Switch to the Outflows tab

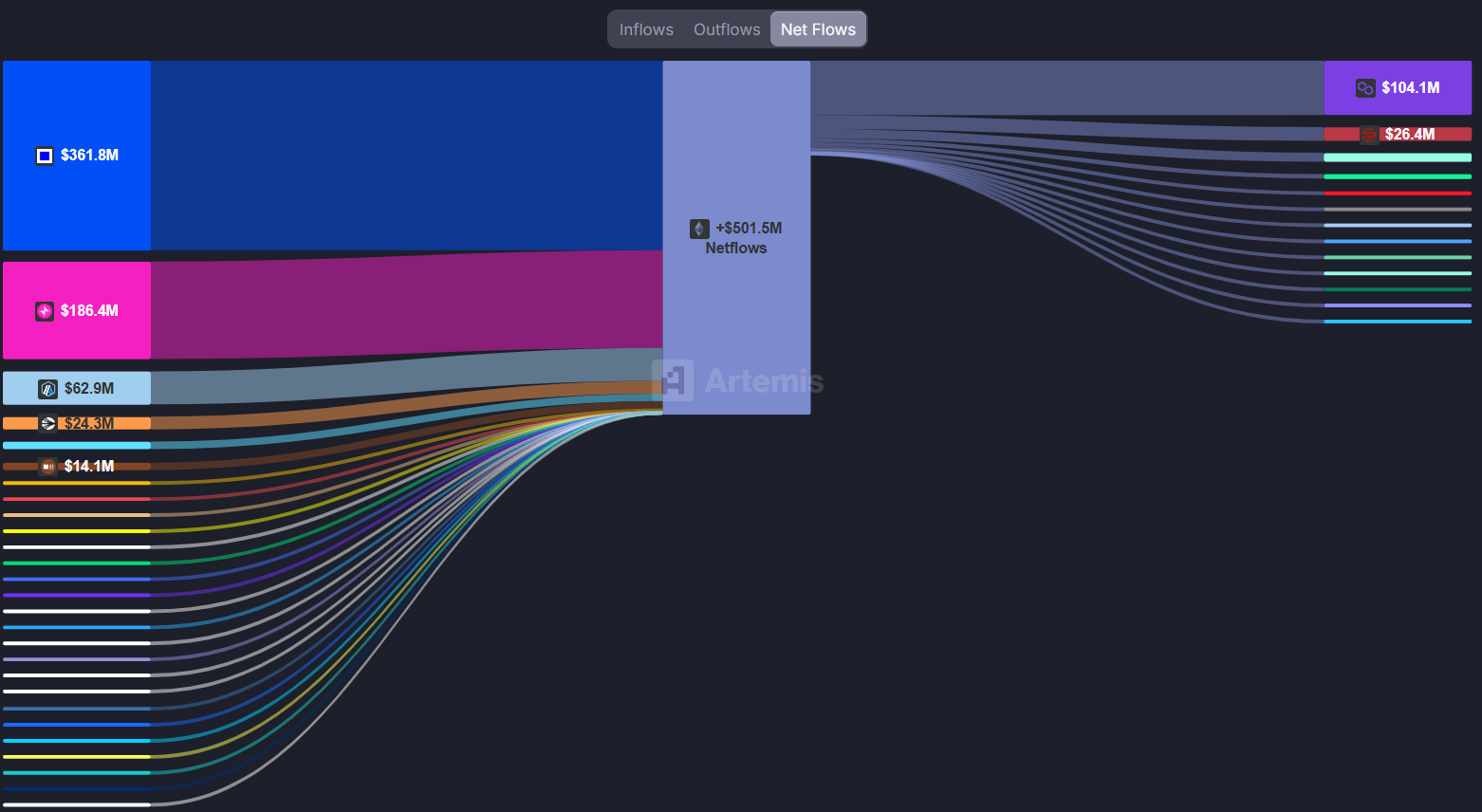(727, 29)
